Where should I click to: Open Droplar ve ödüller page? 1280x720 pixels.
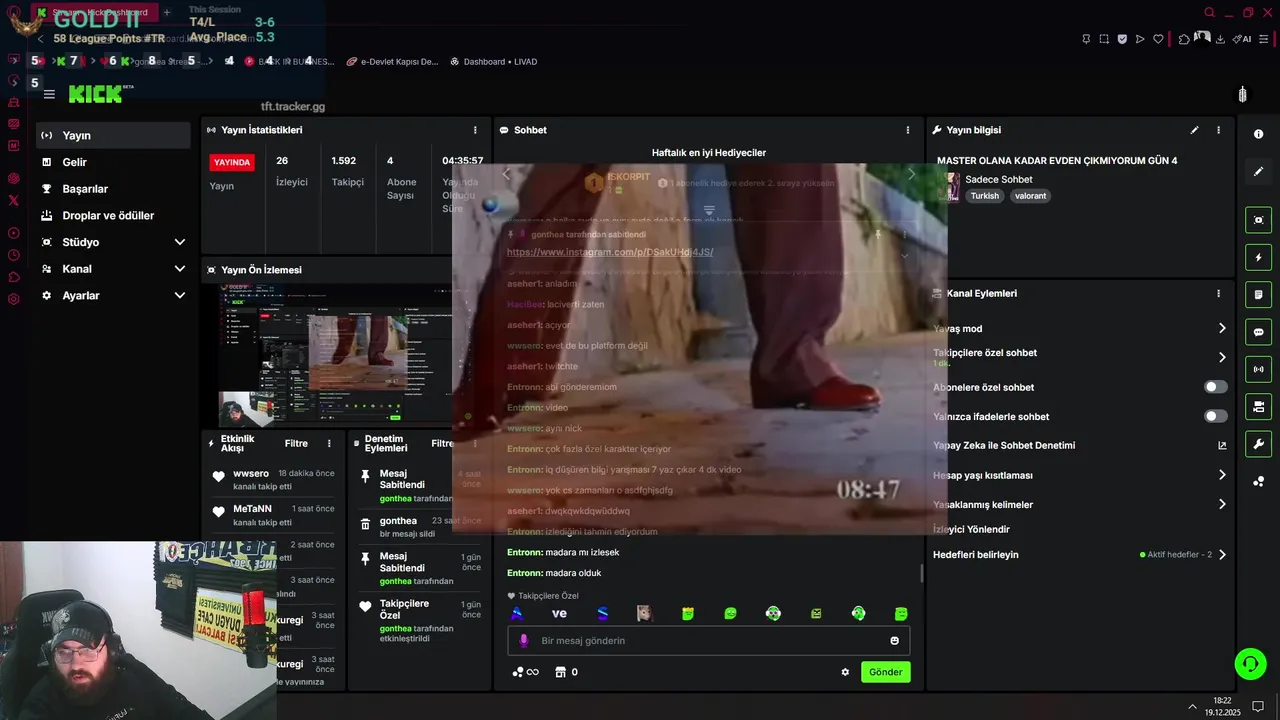tap(113, 215)
